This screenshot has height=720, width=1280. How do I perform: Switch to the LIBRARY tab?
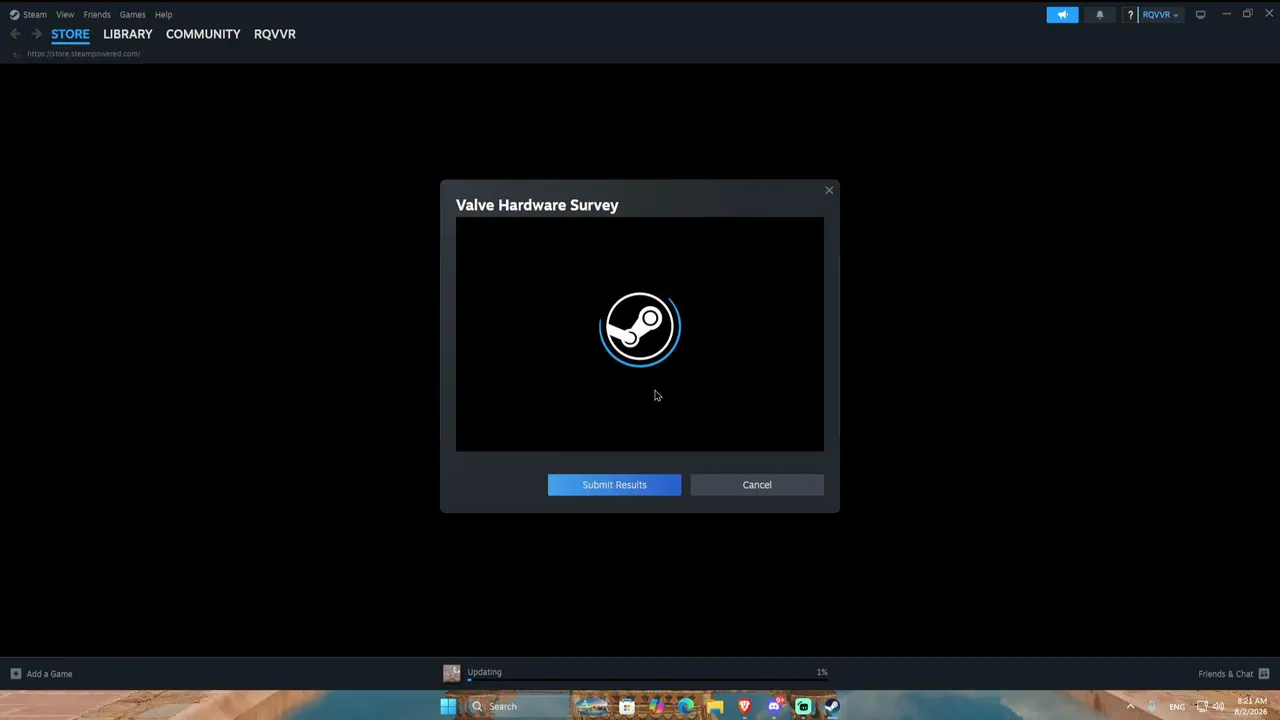pos(128,34)
